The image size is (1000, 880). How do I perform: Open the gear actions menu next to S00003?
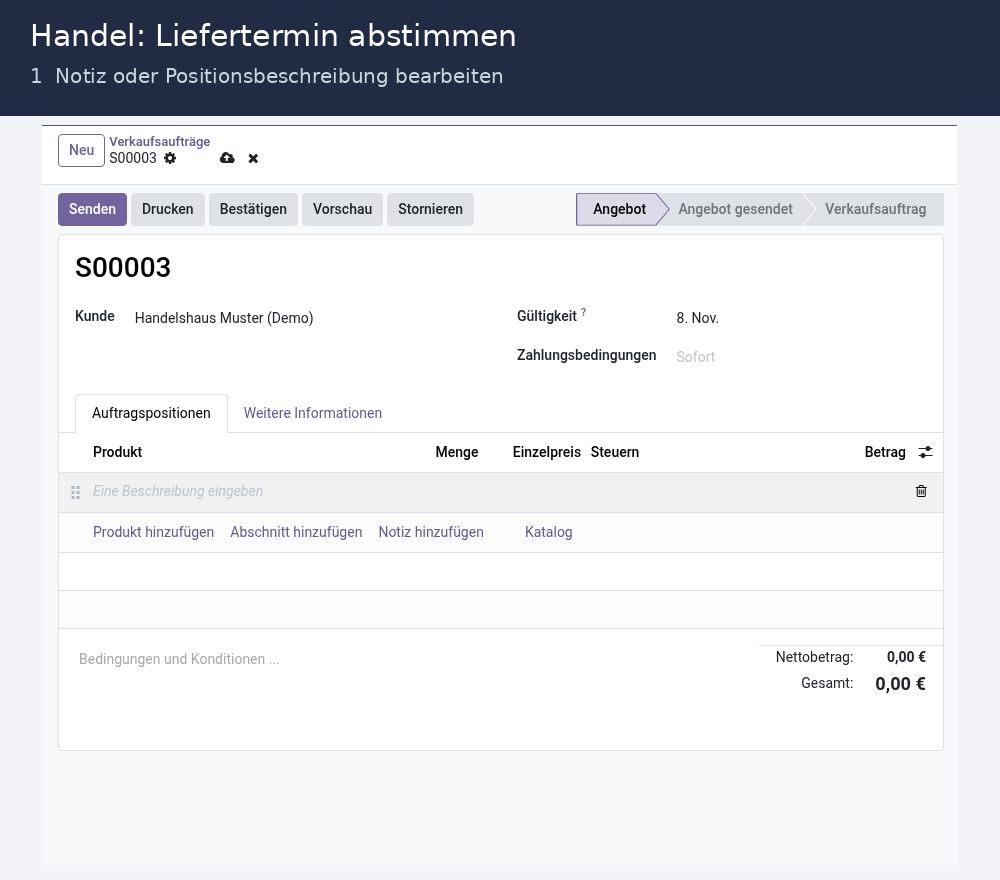pyautogui.click(x=170, y=158)
